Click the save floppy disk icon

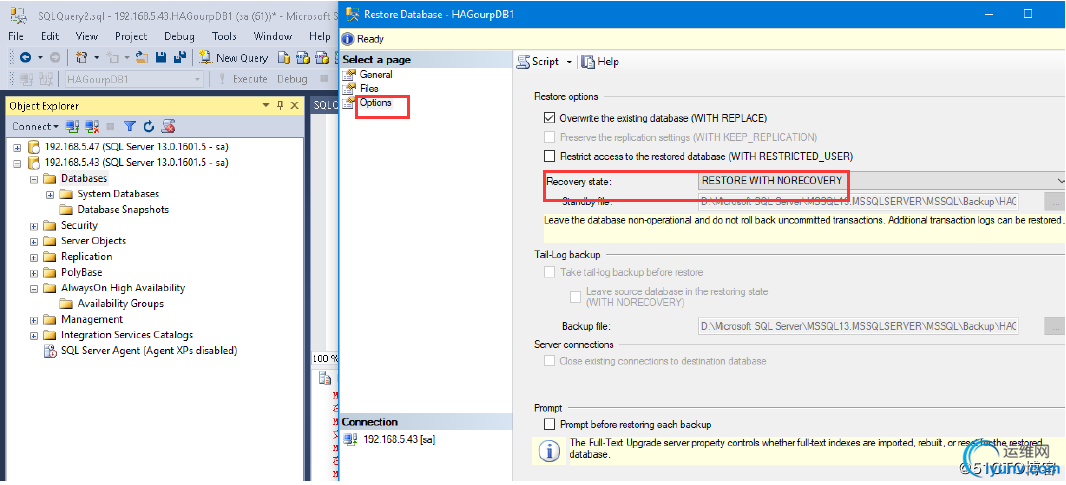[x=161, y=58]
